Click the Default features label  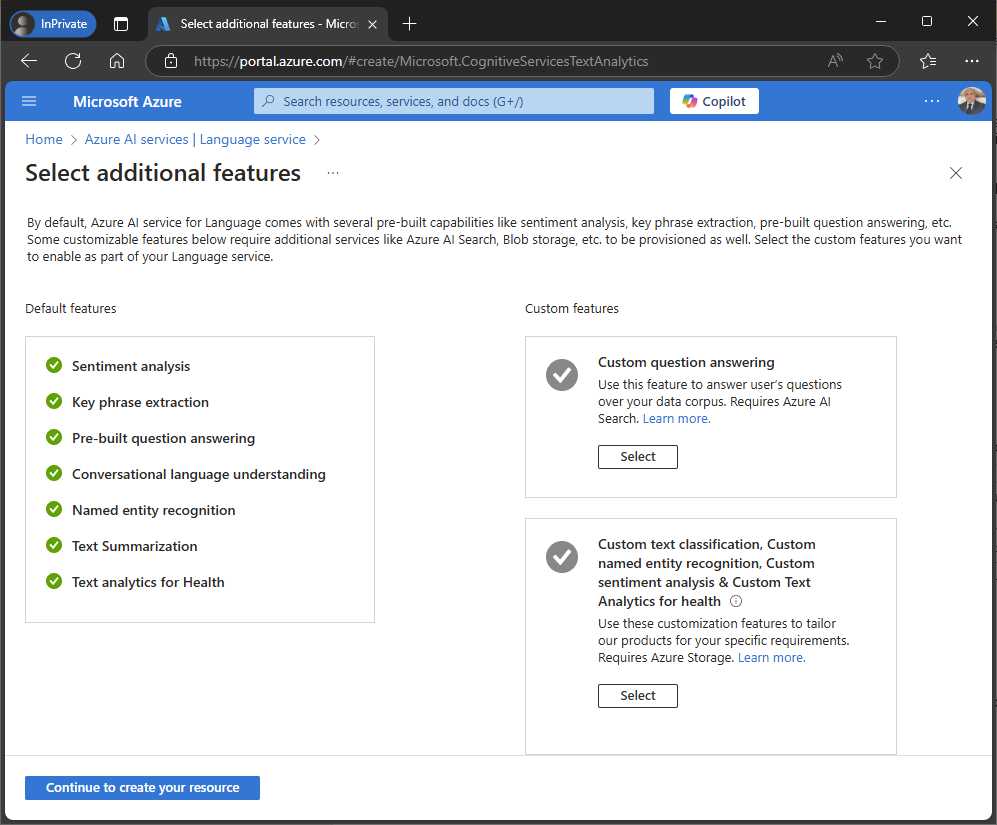[x=71, y=309]
